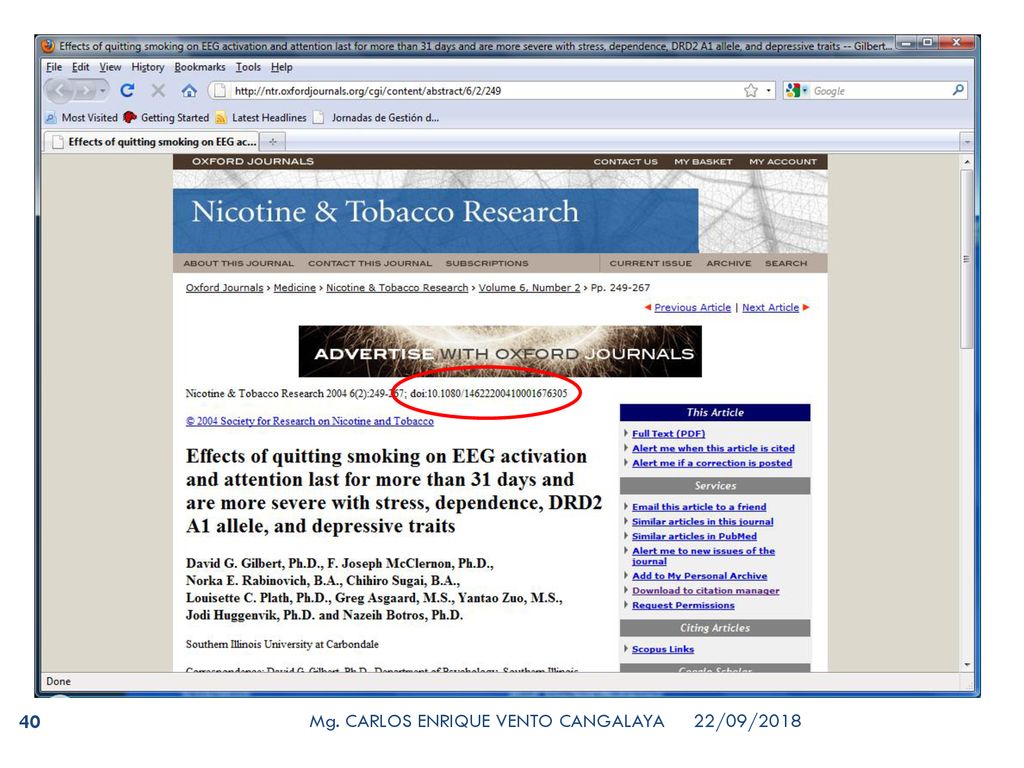1024x768 pixels.
Task: Open the Tools menu
Action: 248,67
